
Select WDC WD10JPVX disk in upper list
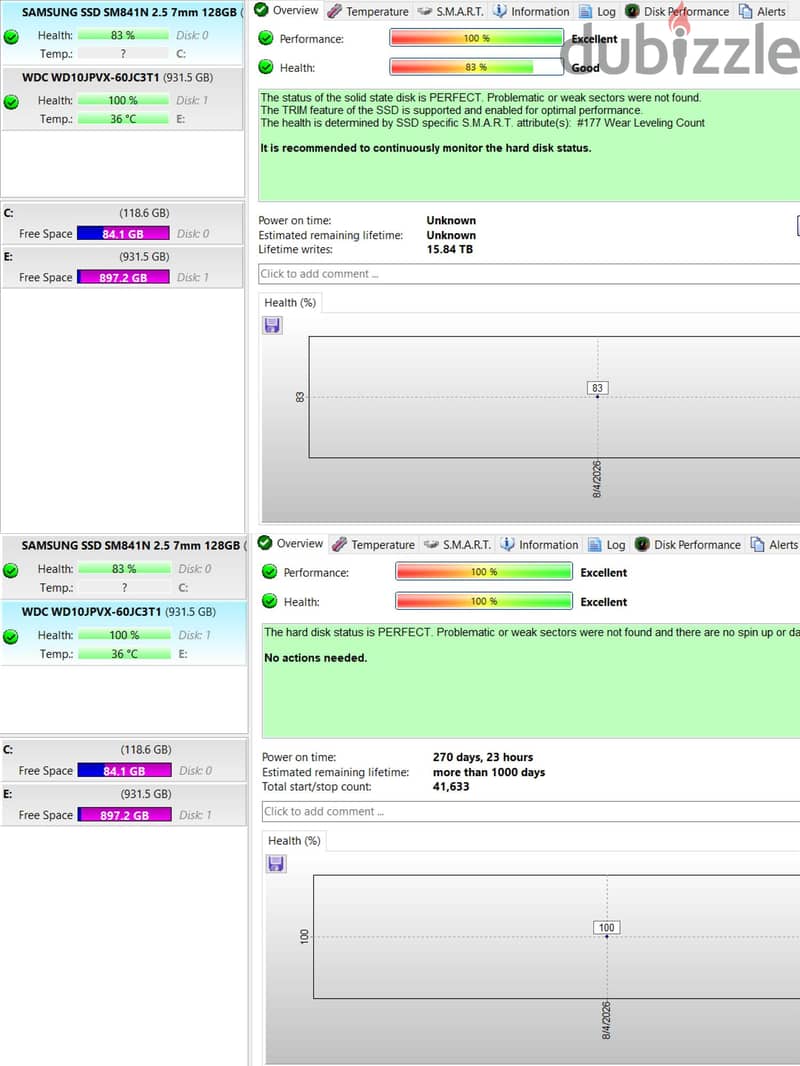tap(122, 99)
